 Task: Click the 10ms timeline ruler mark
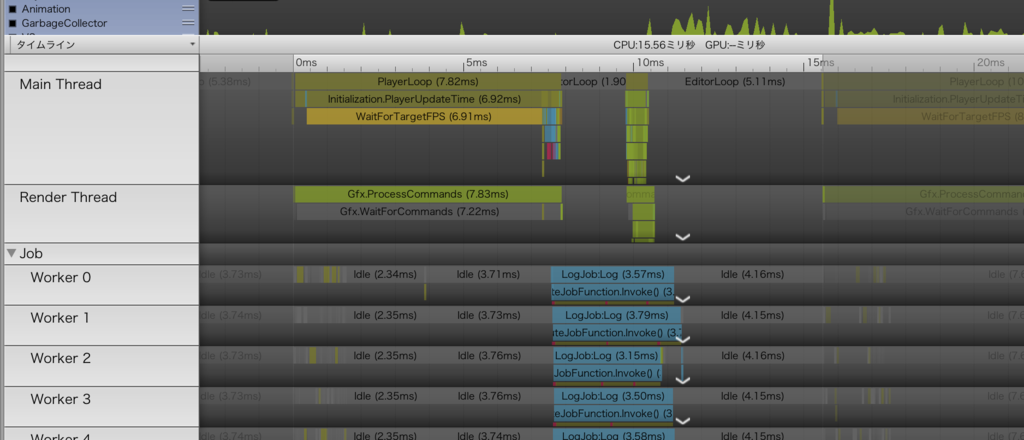tap(648, 63)
